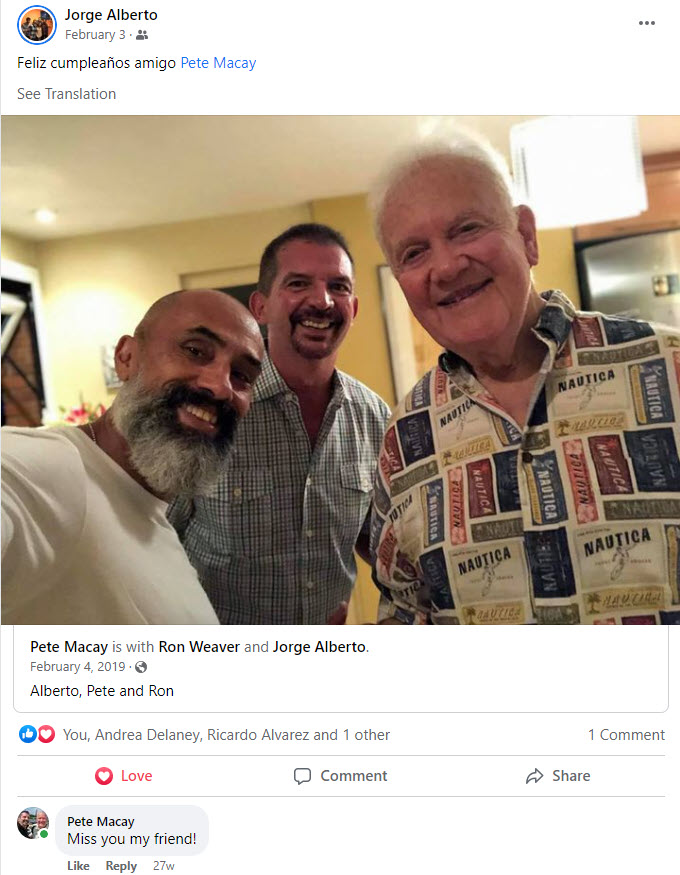Open the shared photo of three men
680x875 pixels.
(340, 369)
